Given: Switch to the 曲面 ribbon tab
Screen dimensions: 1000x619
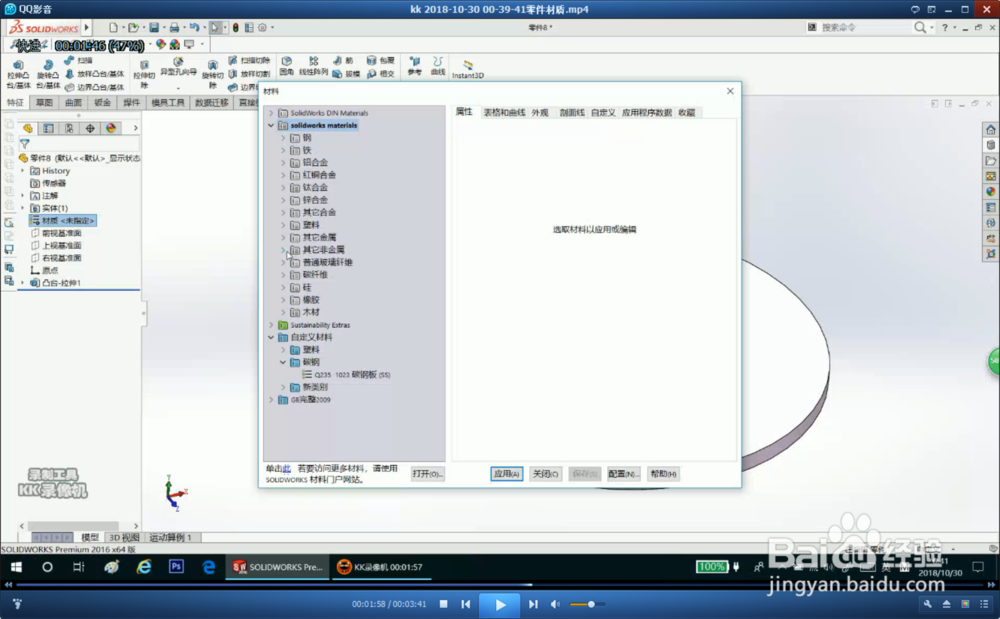Looking at the screenshot, I should (73, 103).
